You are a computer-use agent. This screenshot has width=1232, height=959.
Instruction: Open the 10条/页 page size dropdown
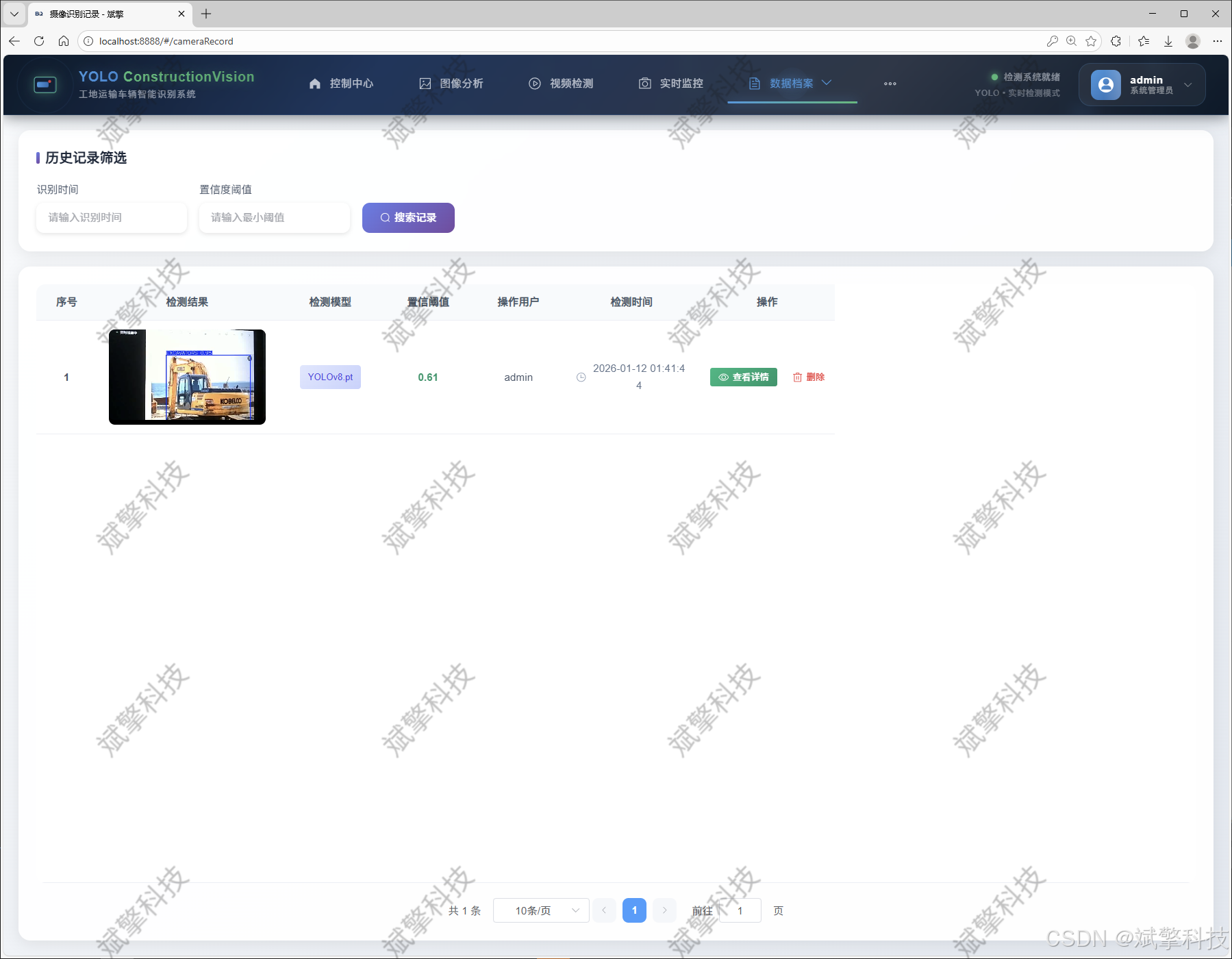tap(541, 910)
